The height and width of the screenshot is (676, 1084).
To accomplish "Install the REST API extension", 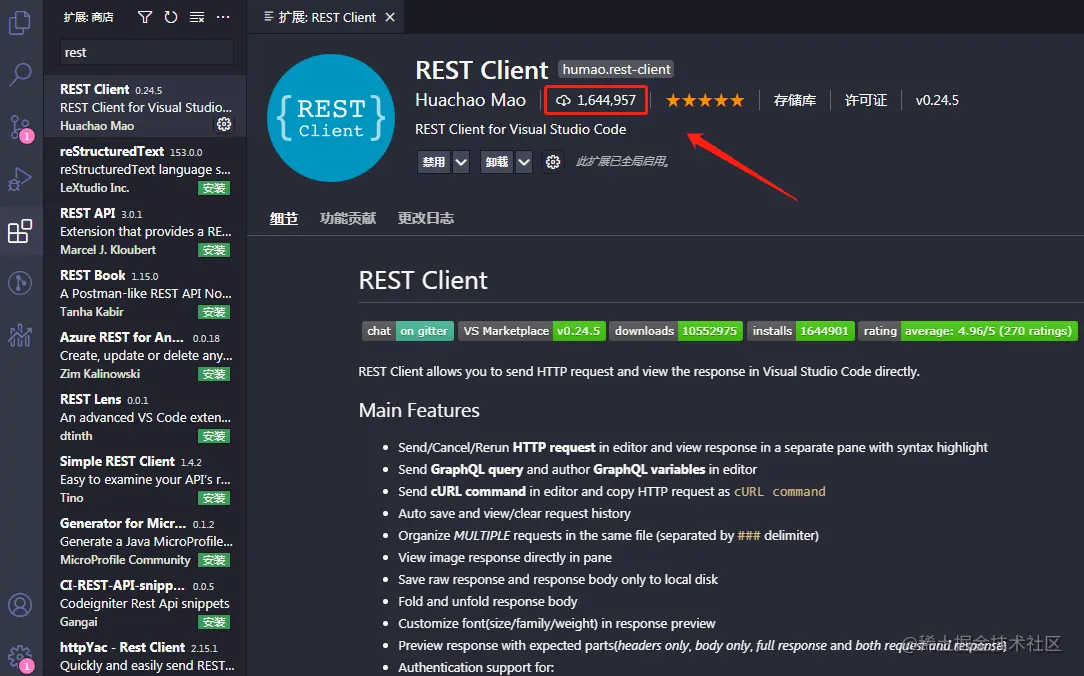I will pyautogui.click(x=214, y=250).
